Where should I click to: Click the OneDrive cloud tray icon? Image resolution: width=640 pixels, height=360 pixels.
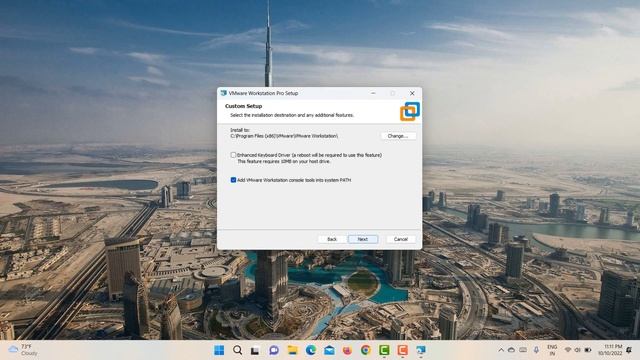[x=511, y=350]
